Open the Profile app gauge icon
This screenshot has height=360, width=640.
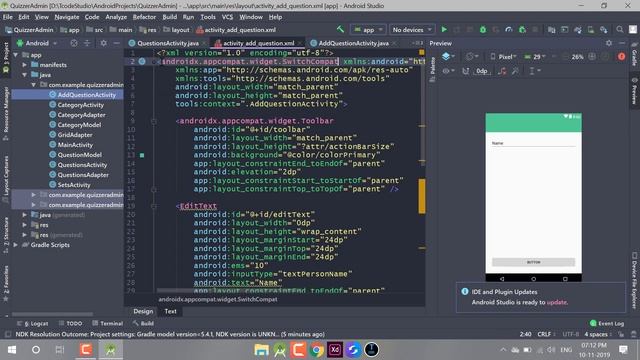tap(509, 29)
